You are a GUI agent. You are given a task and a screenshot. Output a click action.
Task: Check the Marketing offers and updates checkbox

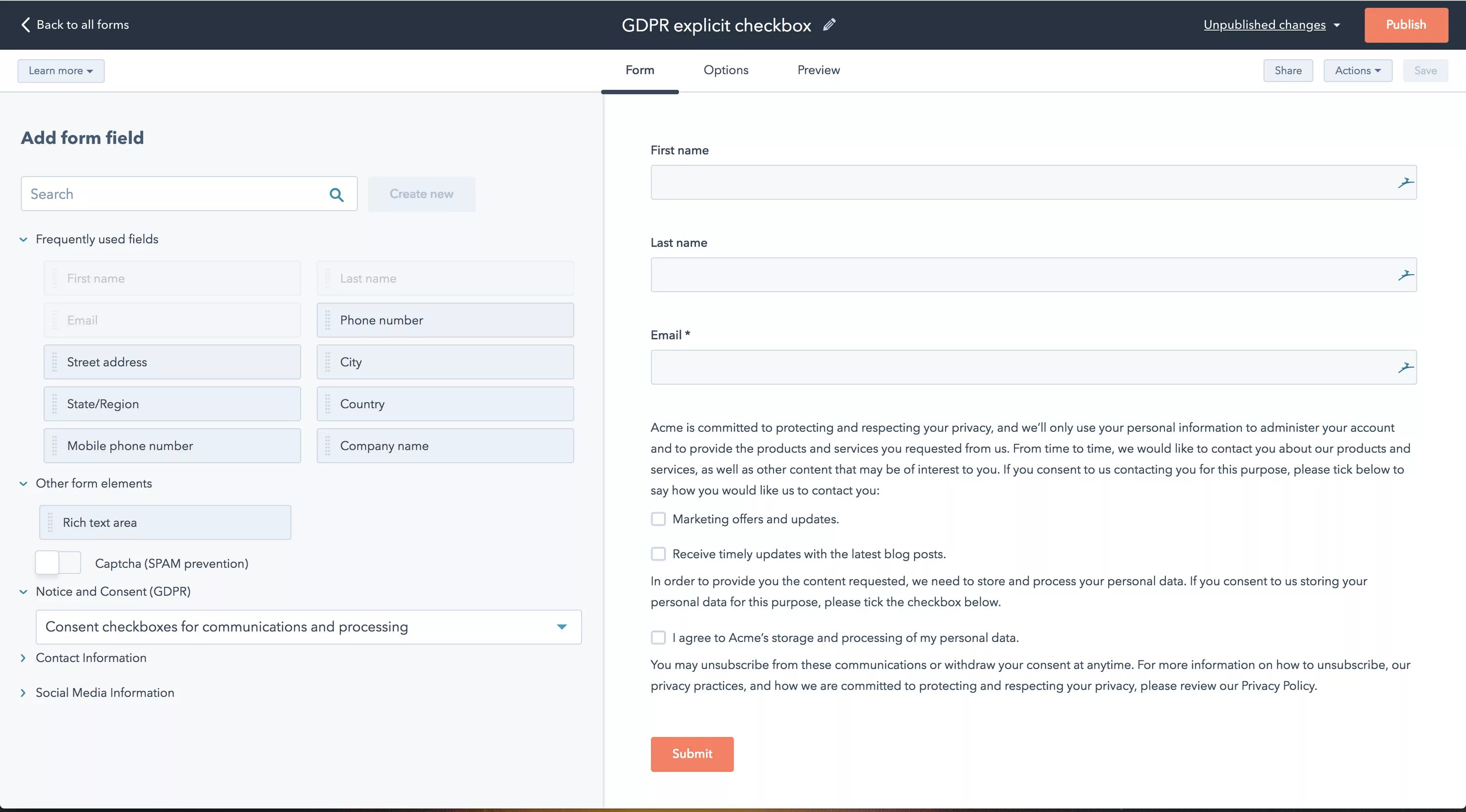point(658,518)
